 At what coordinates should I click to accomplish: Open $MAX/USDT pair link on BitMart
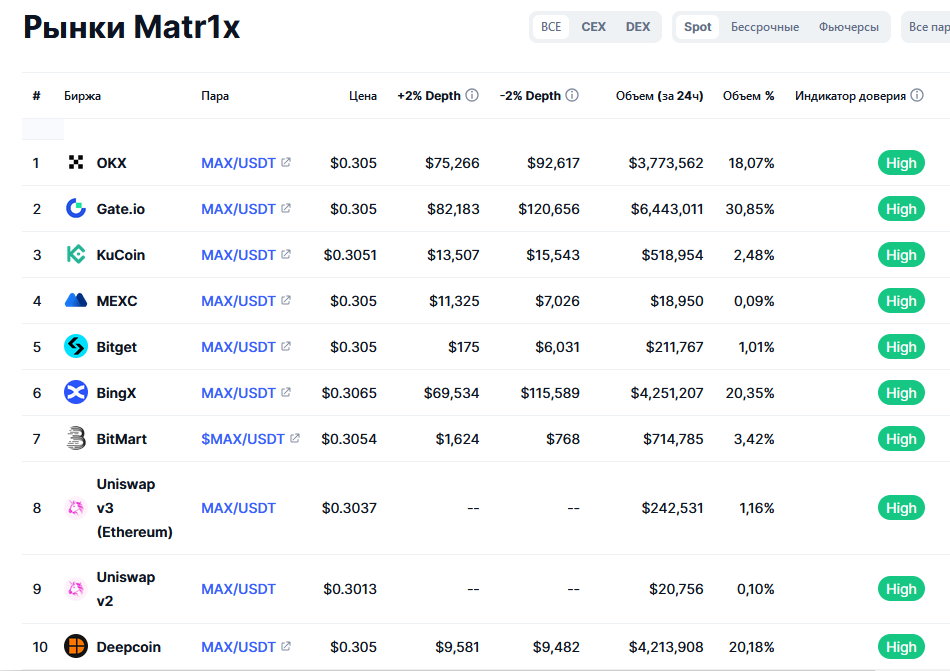coord(243,439)
